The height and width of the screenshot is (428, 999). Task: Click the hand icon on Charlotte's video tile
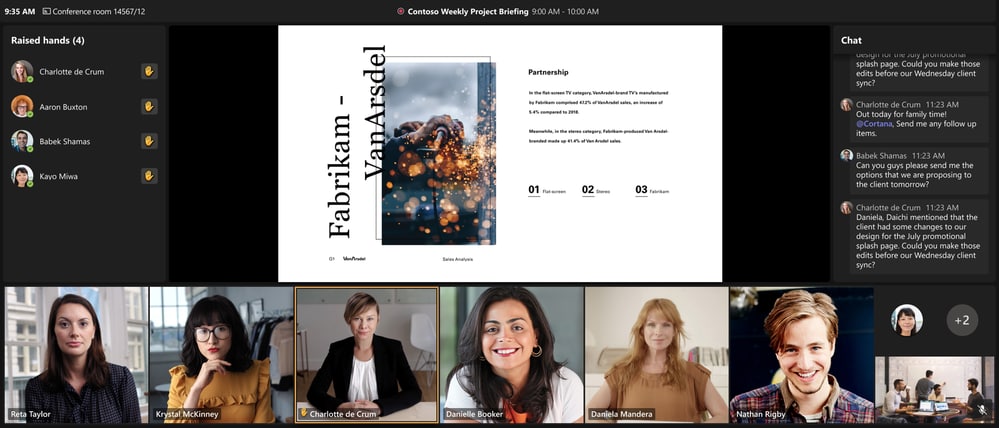(x=303, y=413)
